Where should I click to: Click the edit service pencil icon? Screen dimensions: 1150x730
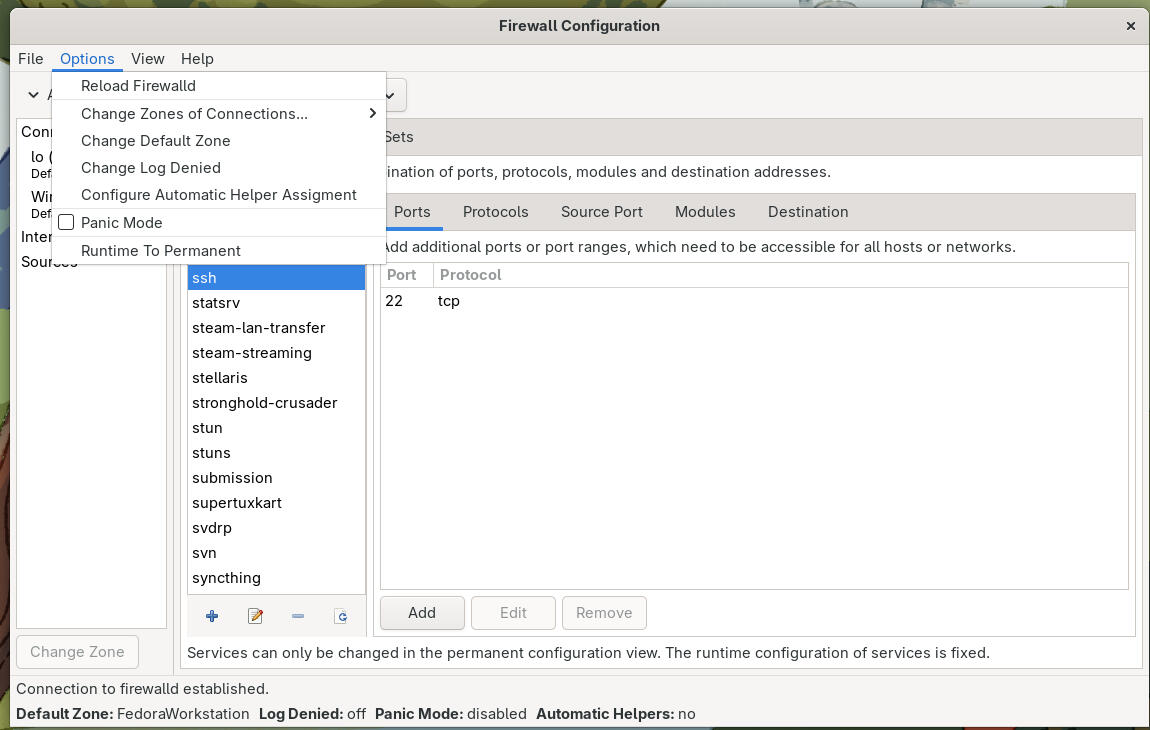[255, 616]
